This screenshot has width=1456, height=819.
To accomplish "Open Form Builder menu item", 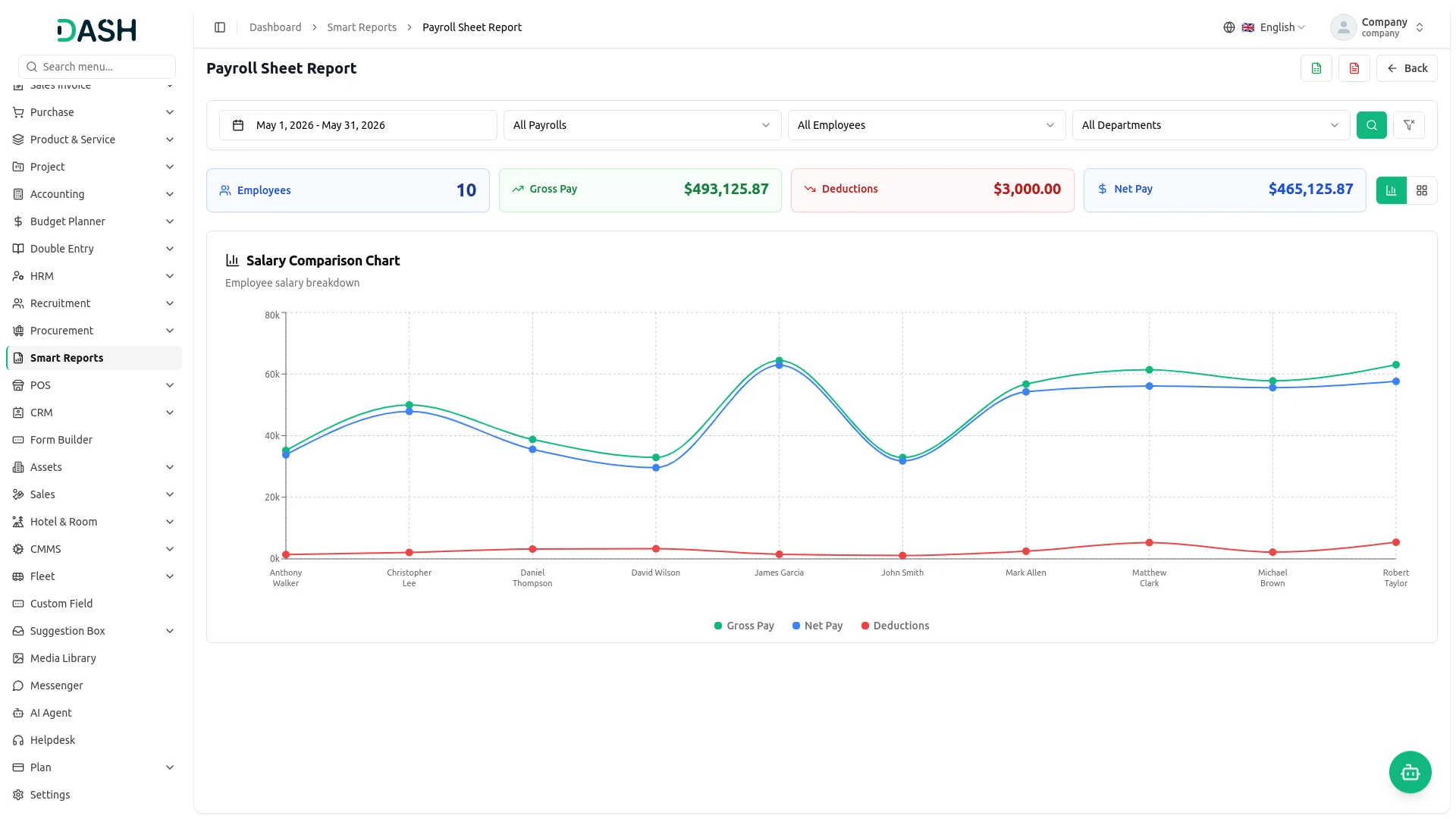I will 94,440.
